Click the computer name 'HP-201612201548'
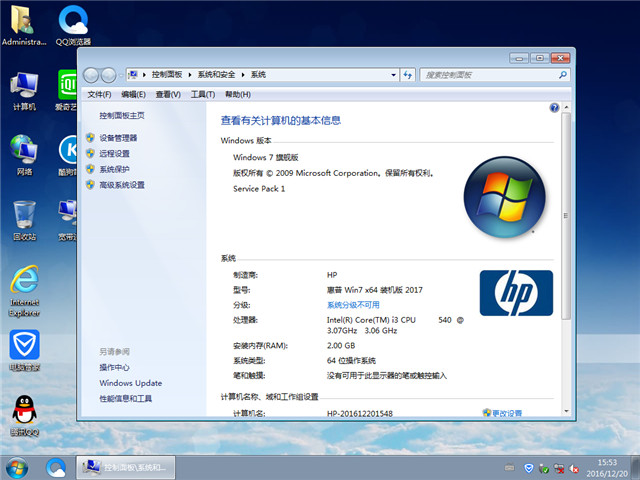Image resolution: width=640 pixels, height=480 pixels. click(x=360, y=413)
